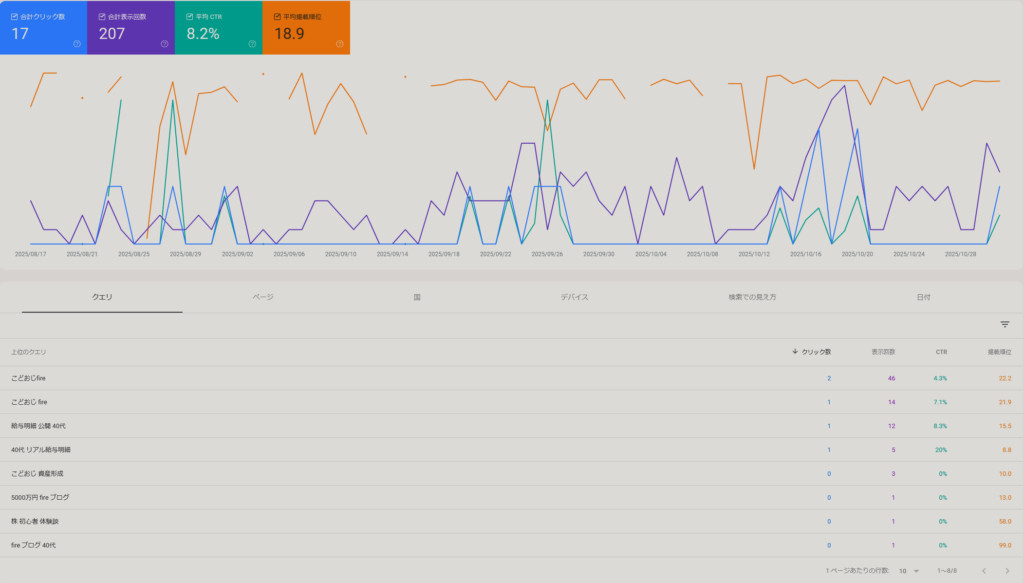Toggle the 平均 CTR metric checkbox
The width and height of the screenshot is (1024, 583).
click(x=190, y=17)
